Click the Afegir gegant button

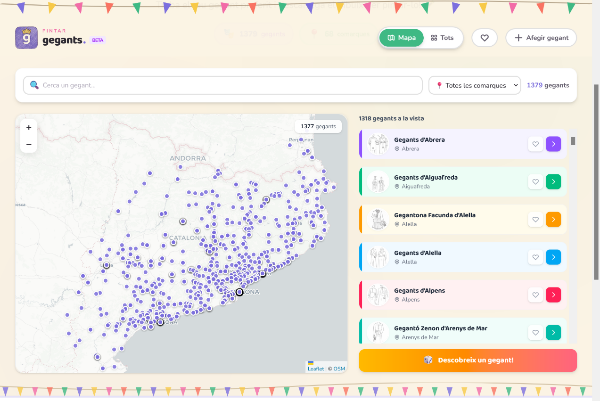pyautogui.click(x=541, y=37)
